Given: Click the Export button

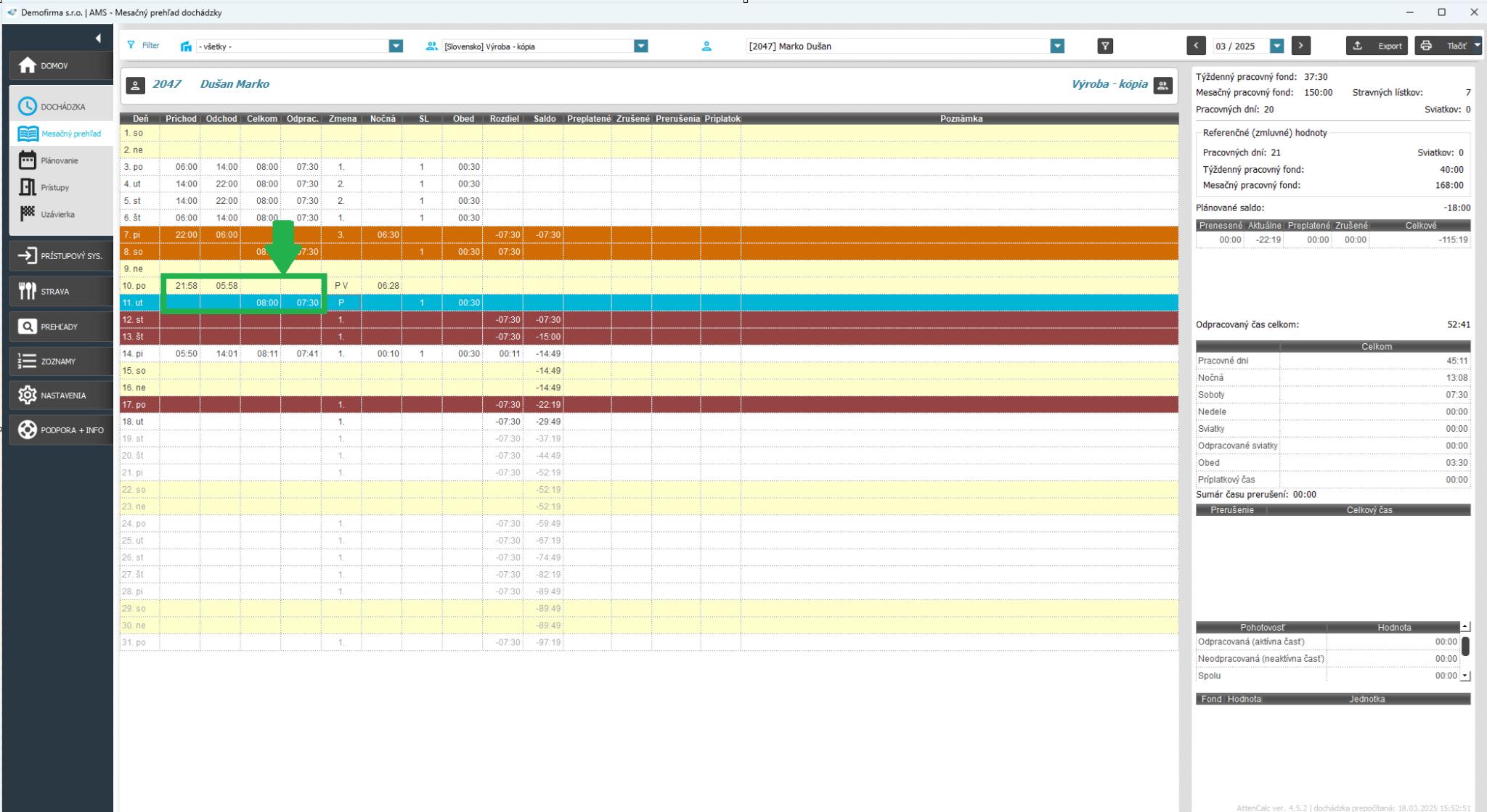Looking at the screenshot, I should (x=1377, y=46).
